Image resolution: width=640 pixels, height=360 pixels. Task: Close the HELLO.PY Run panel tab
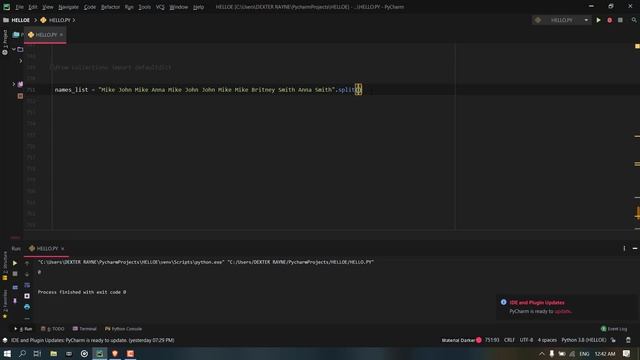62,249
